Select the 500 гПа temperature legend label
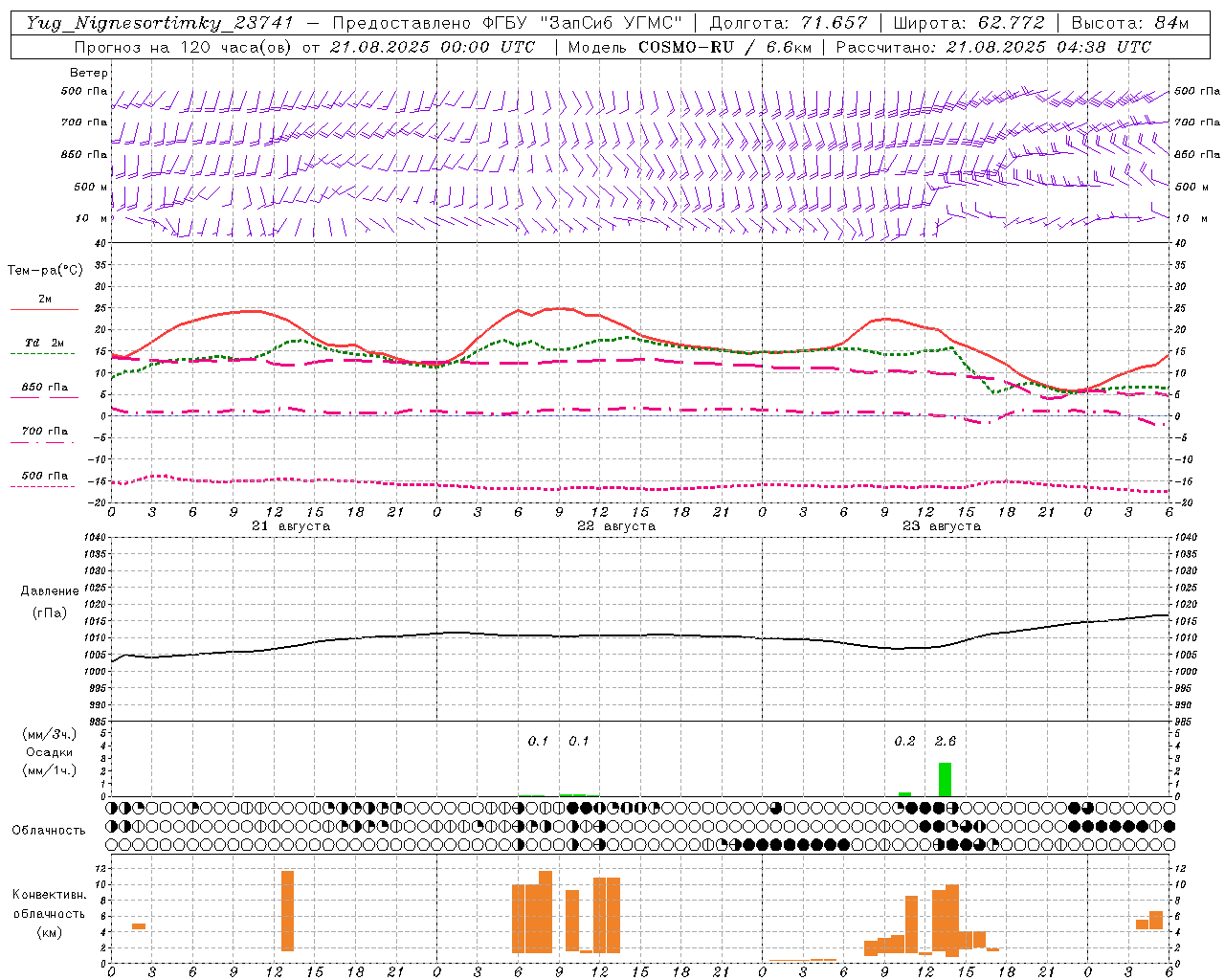Image resolution: width=1225 pixels, height=980 pixels. [45, 475]
